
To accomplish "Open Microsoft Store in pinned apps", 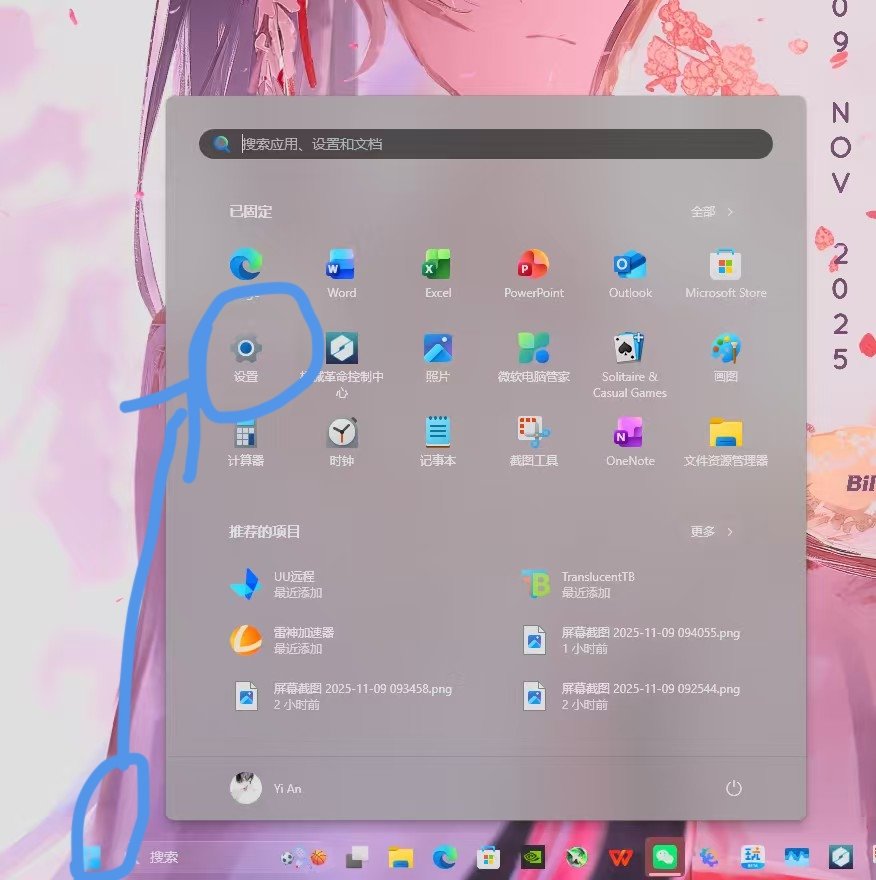I will (x=726, y=264).
